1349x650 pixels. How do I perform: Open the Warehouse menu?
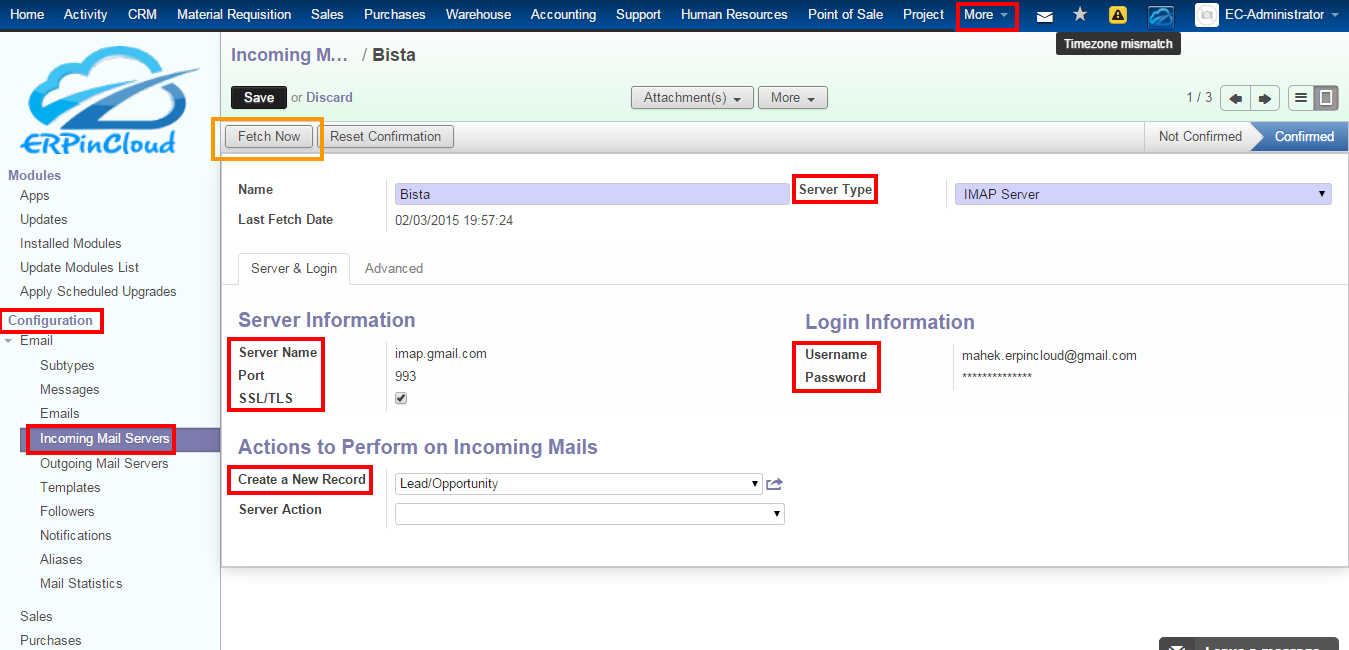478,15
